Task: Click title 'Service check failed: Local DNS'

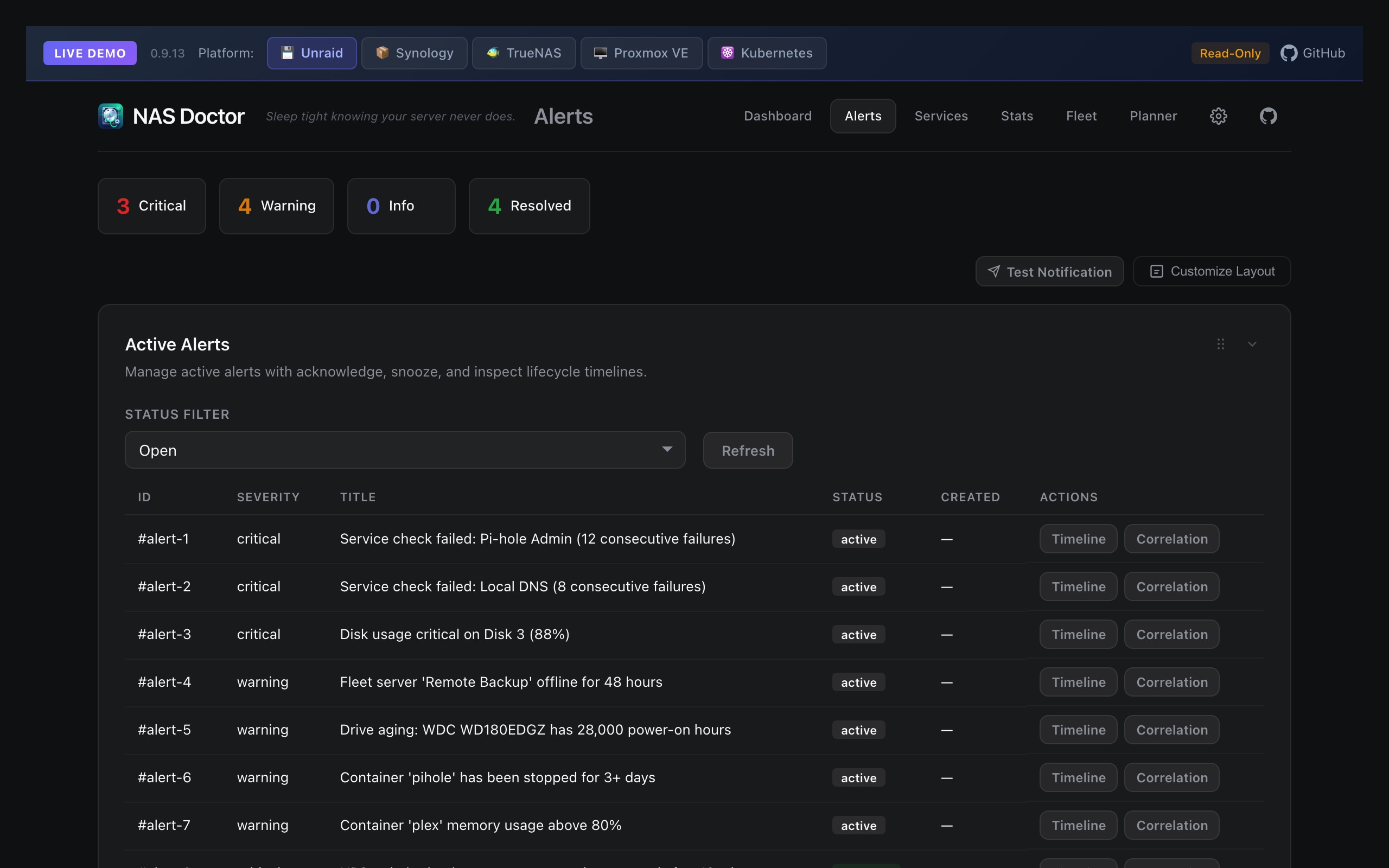Action: coord(523,586)
